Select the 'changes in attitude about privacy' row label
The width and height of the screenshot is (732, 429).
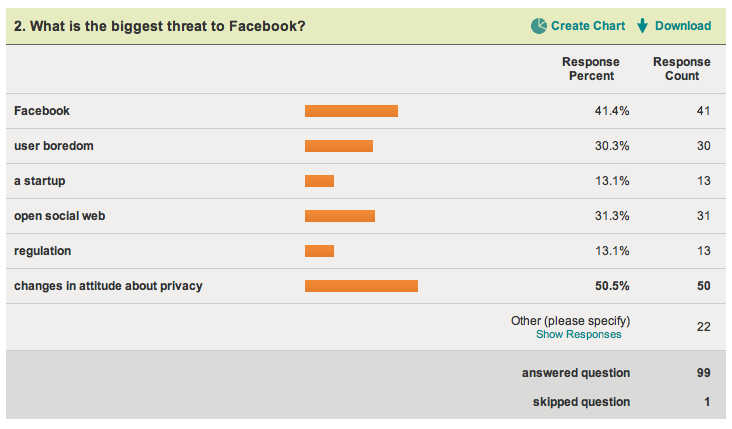pyautogui.click(x=108, y=286)
